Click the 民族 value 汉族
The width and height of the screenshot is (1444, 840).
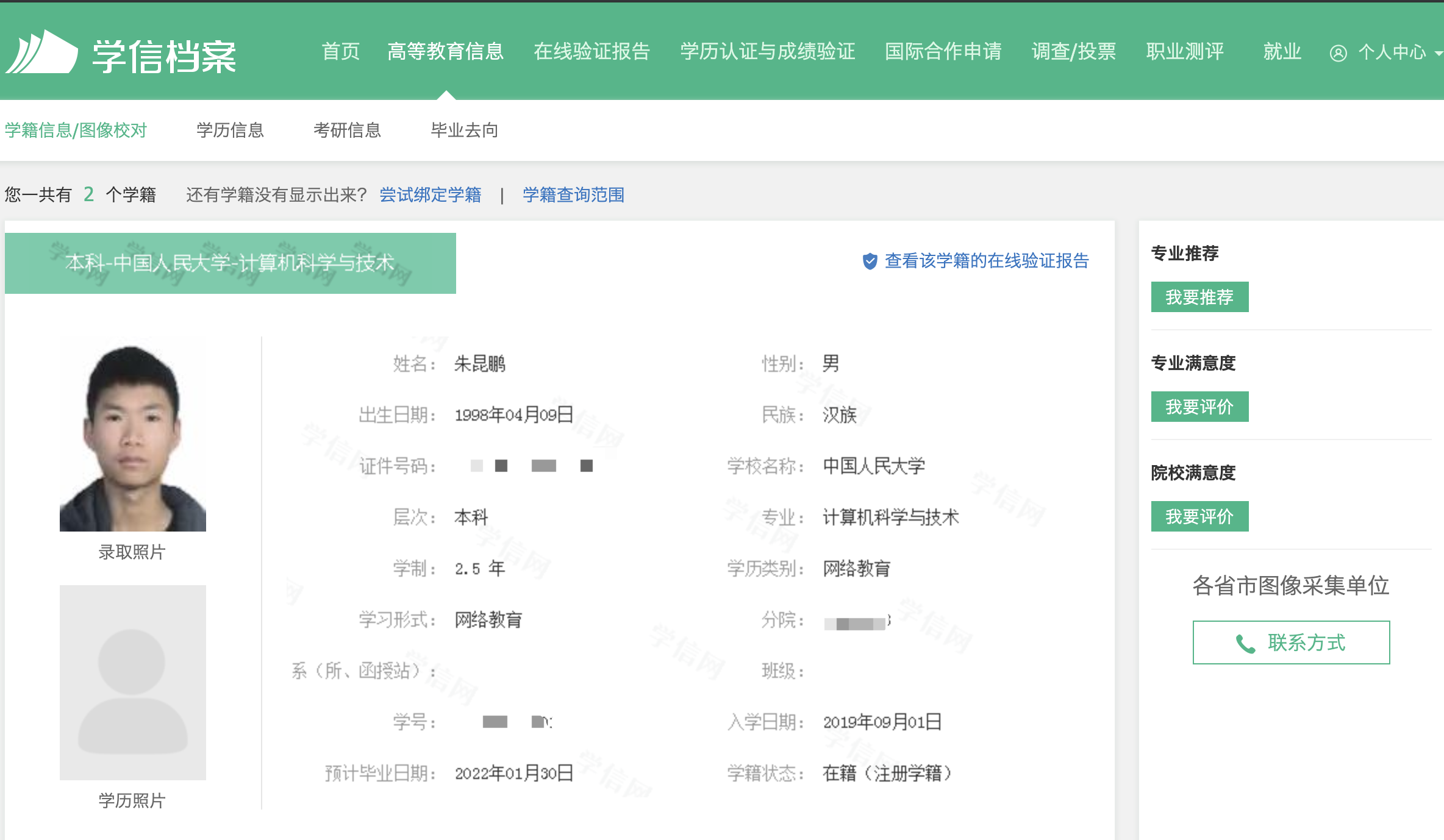840,415
